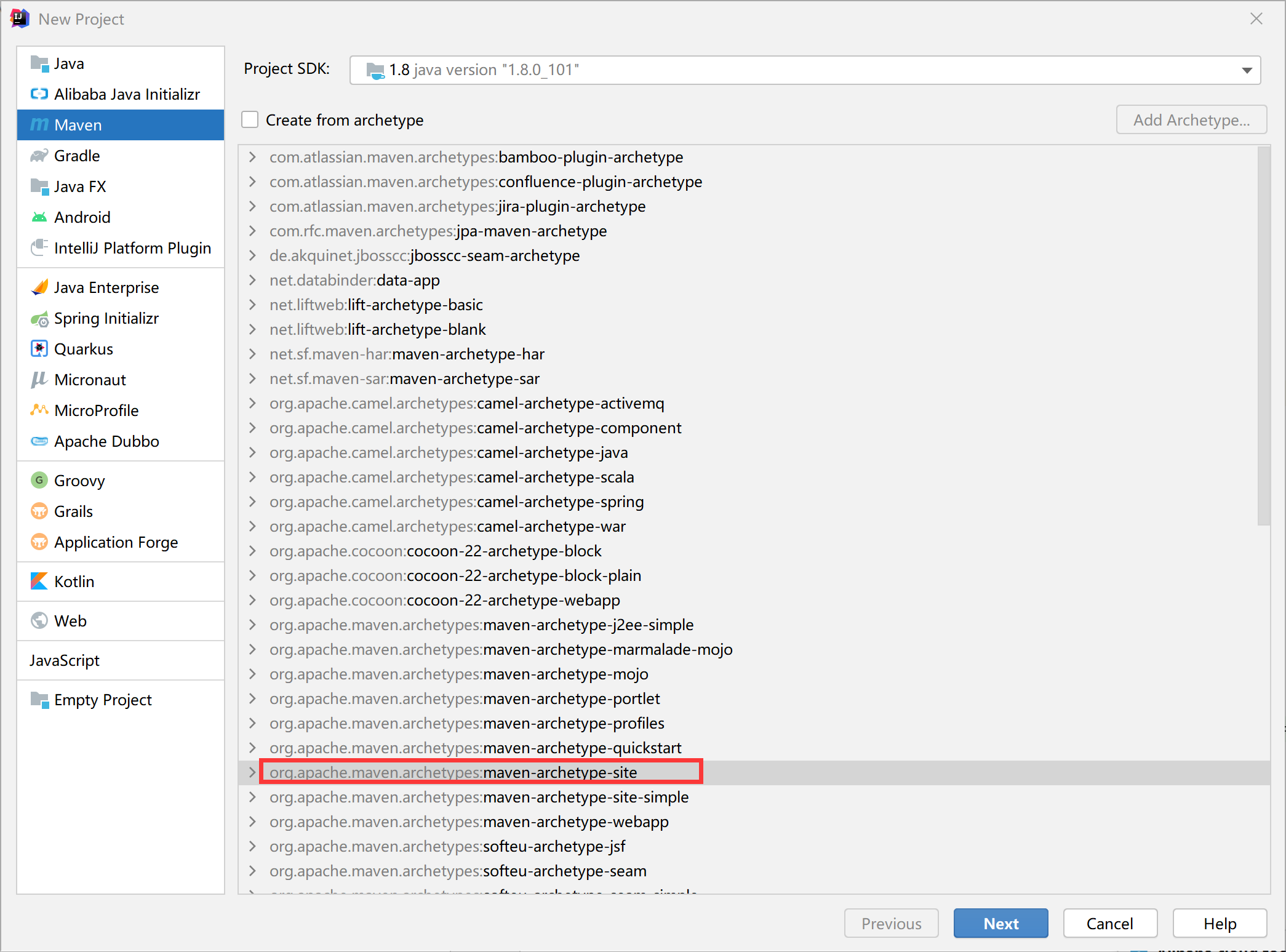Select softeu-archetype-seam row
This screenshot has width=1286, height=952.
[754, 871]
